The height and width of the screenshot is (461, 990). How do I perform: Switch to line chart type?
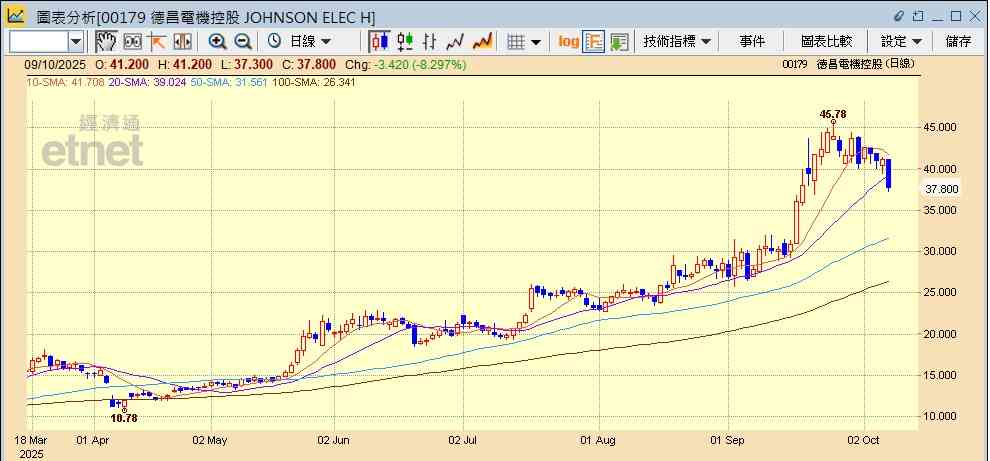456,41
